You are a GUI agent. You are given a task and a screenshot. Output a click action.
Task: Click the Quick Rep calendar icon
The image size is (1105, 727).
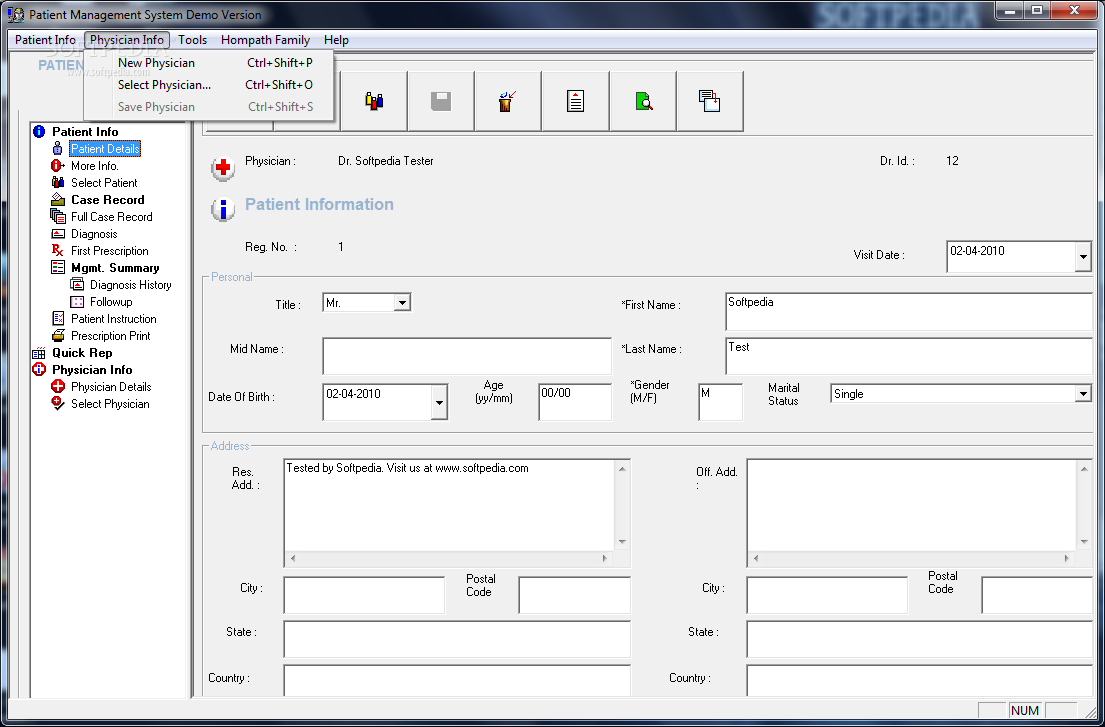pos(39,353)
